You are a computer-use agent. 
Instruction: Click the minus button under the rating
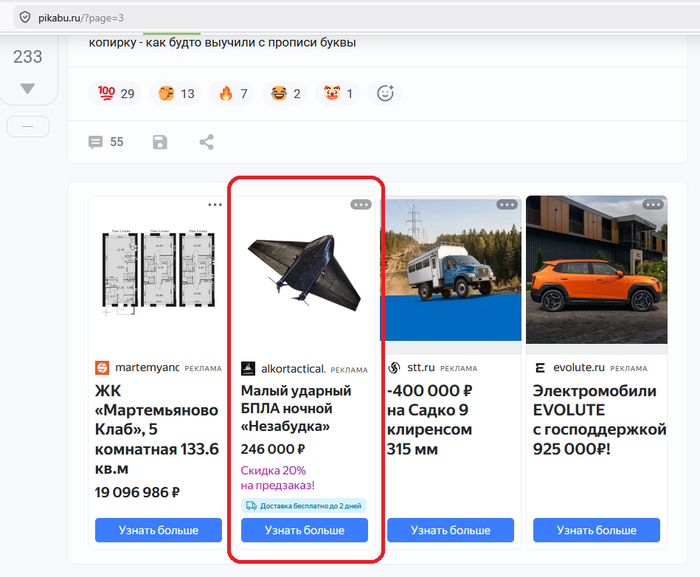tap(28, 126)
